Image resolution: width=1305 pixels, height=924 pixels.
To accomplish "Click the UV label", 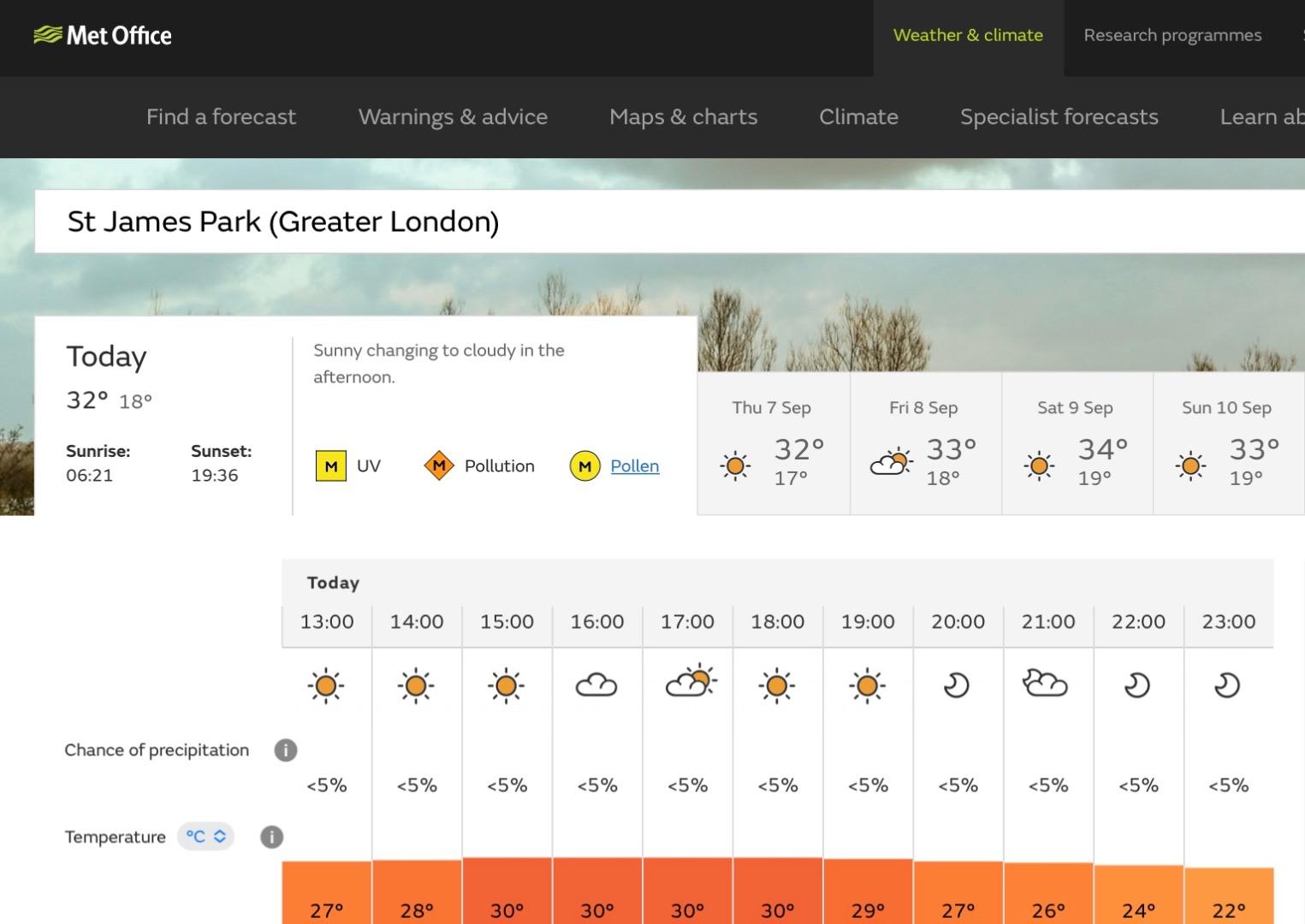I will pyautogui.click(x=369, y=466).
